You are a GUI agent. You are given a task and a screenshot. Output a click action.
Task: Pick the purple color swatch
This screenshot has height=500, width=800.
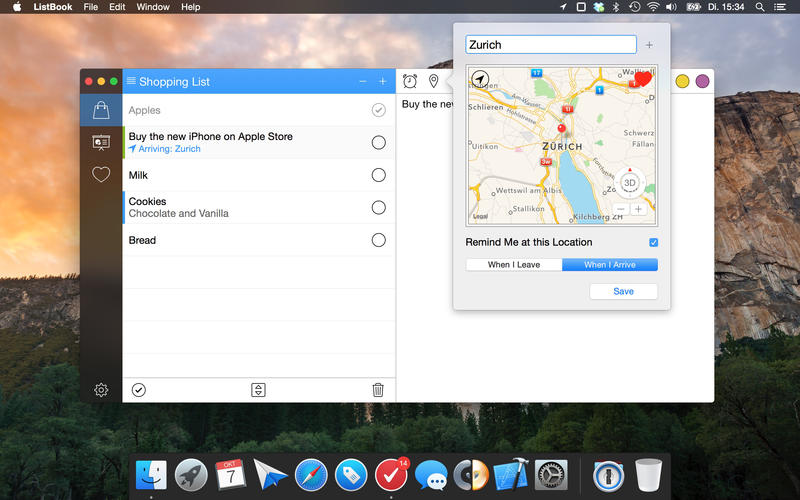click(x=703, y=81)
